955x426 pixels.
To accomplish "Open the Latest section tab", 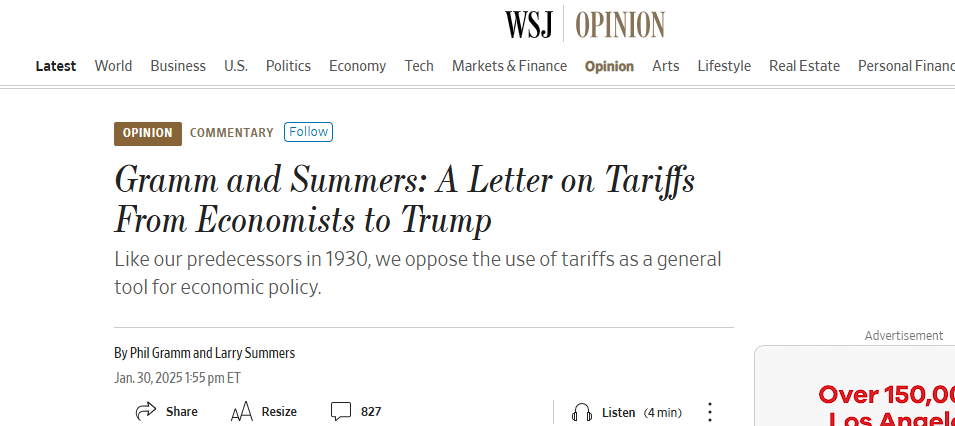I will pyautogui.click(x=56, y=66).
